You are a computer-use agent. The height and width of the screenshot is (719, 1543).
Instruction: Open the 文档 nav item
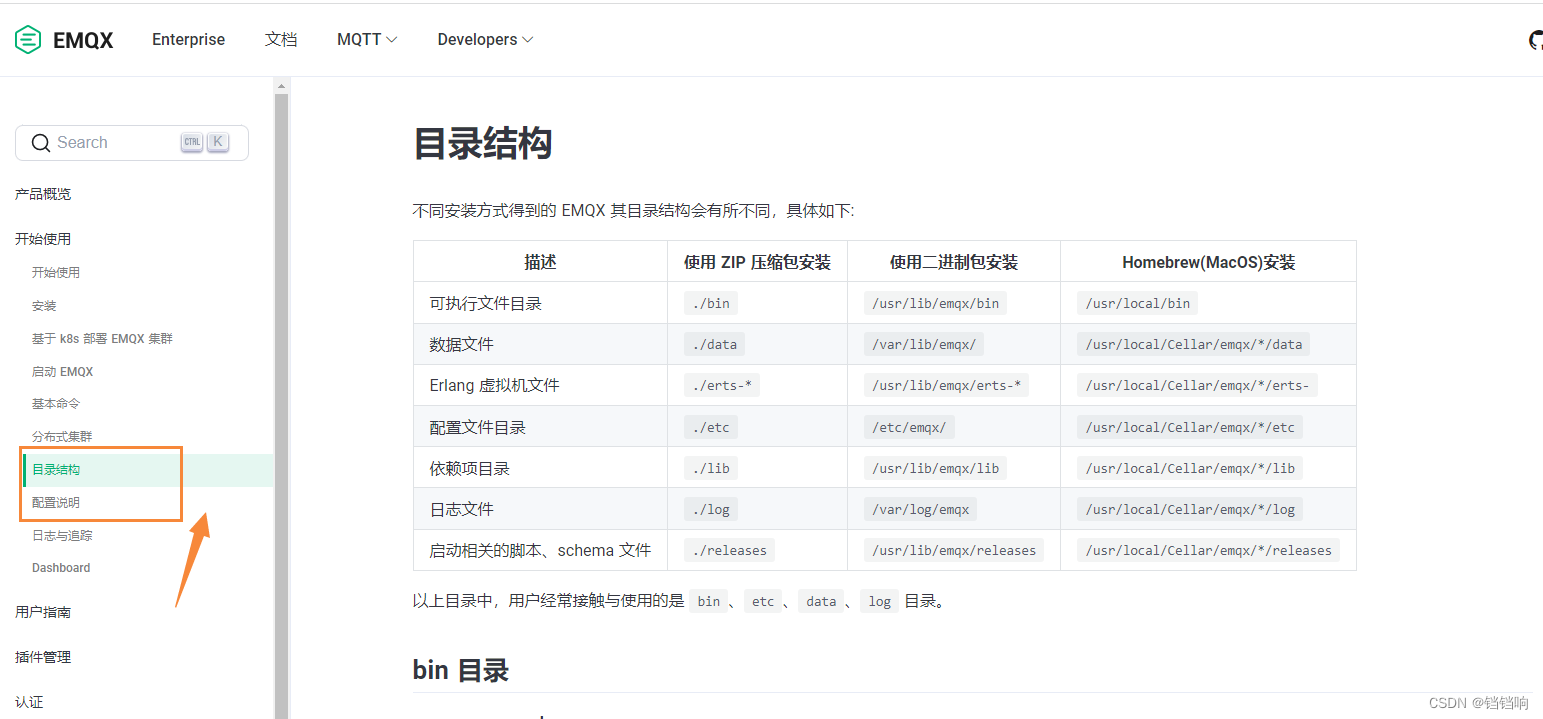click(281, 40)
